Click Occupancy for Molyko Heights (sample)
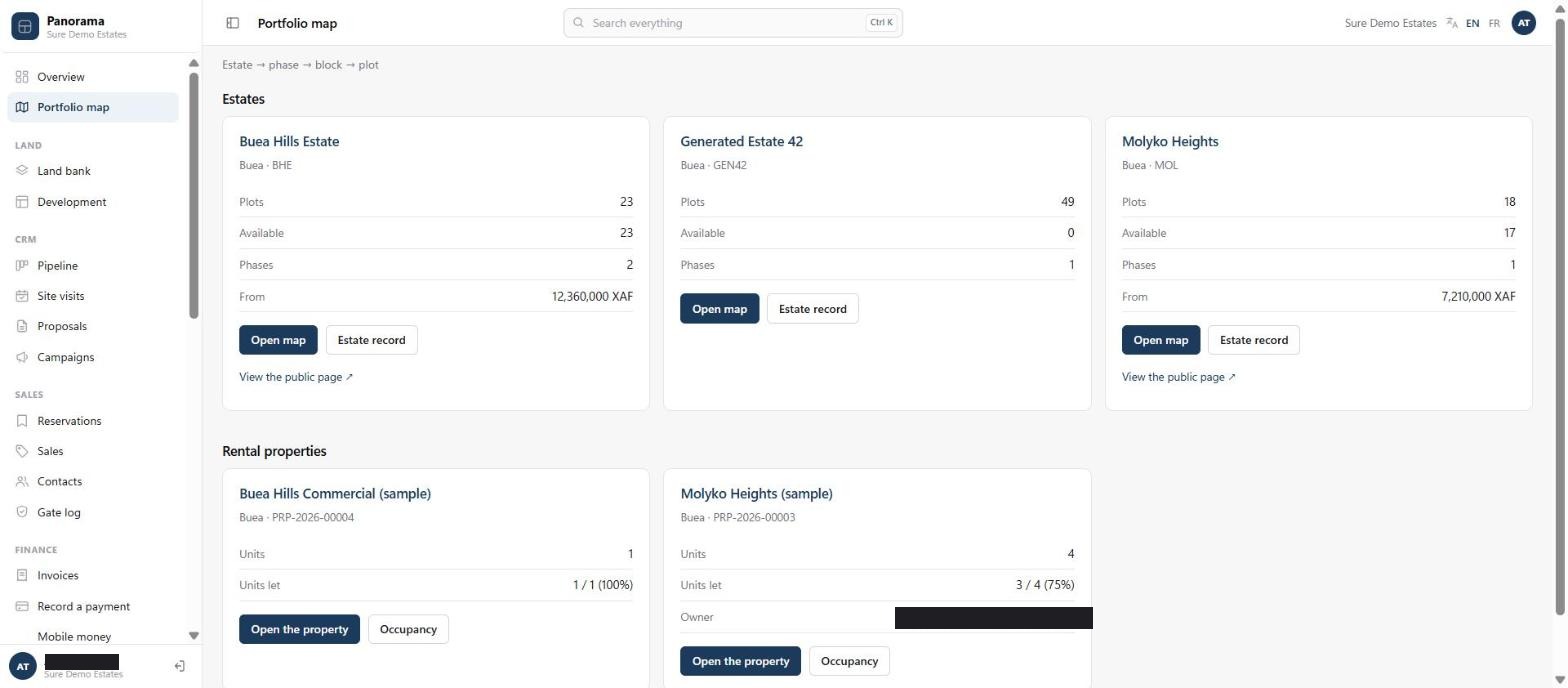Viewport: 1568px width, 688px height. pyautogui.click(x=849, y=661)
